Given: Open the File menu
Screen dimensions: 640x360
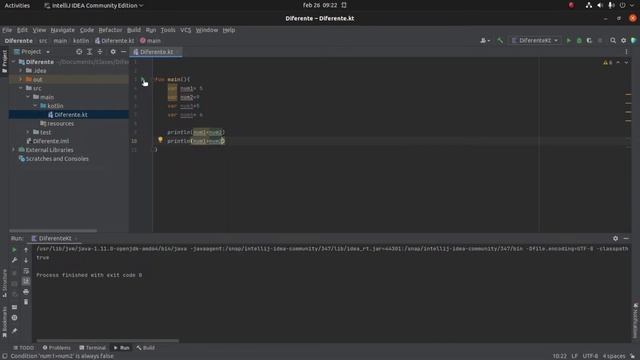Looking at the screenshot, I should pos(7,30).
